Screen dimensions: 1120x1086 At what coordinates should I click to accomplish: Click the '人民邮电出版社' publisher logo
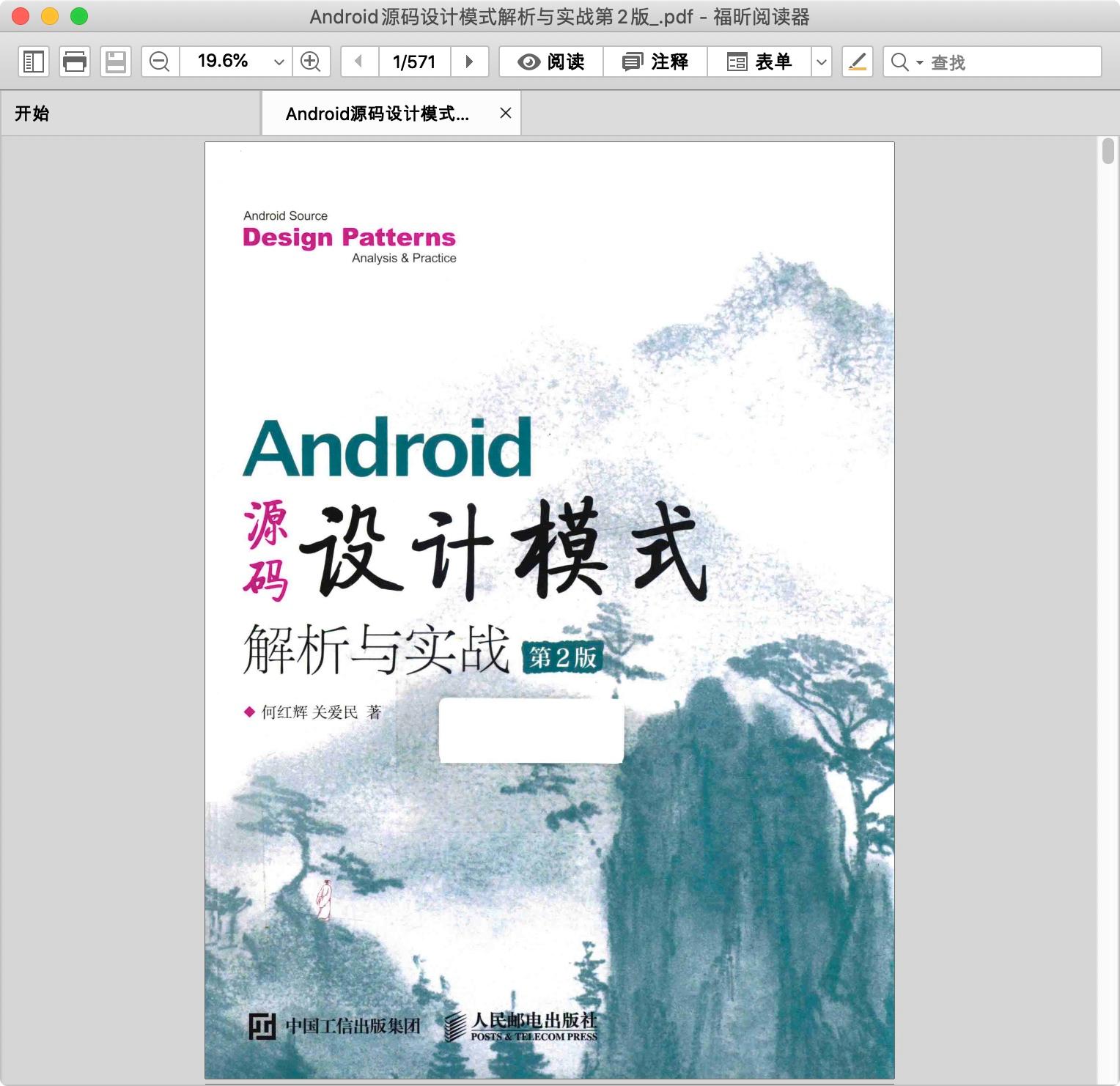(x=522, y=1026)
